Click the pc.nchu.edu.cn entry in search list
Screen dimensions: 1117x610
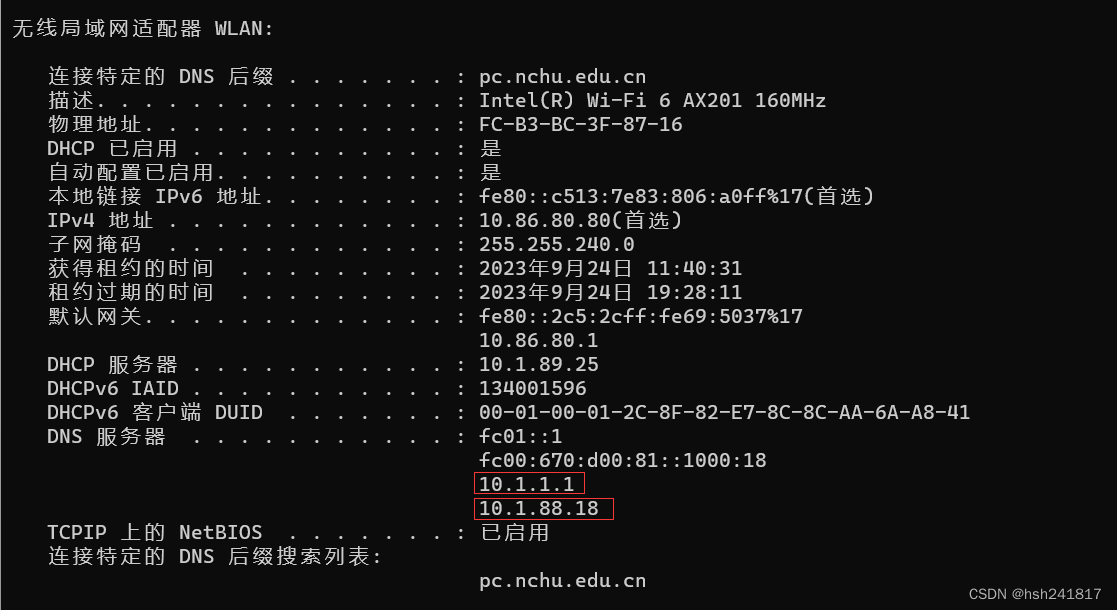click(563, 581)
